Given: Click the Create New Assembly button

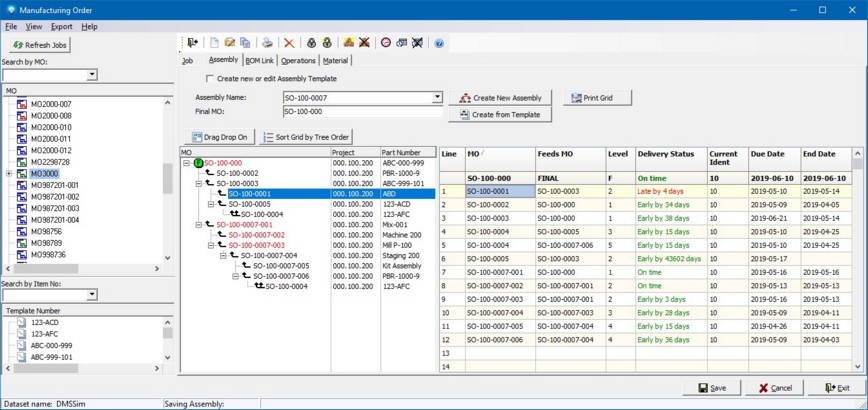Looking at the screenshot, I should pyautogui.click(x=501, y=98).
